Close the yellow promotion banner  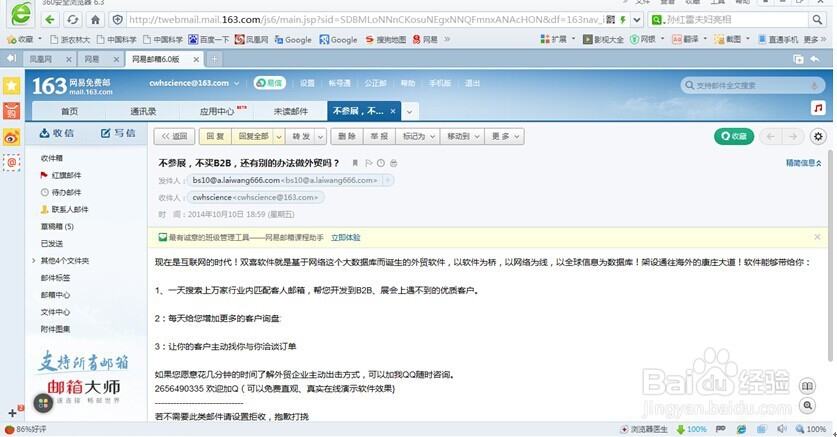(x=817, y=237)
